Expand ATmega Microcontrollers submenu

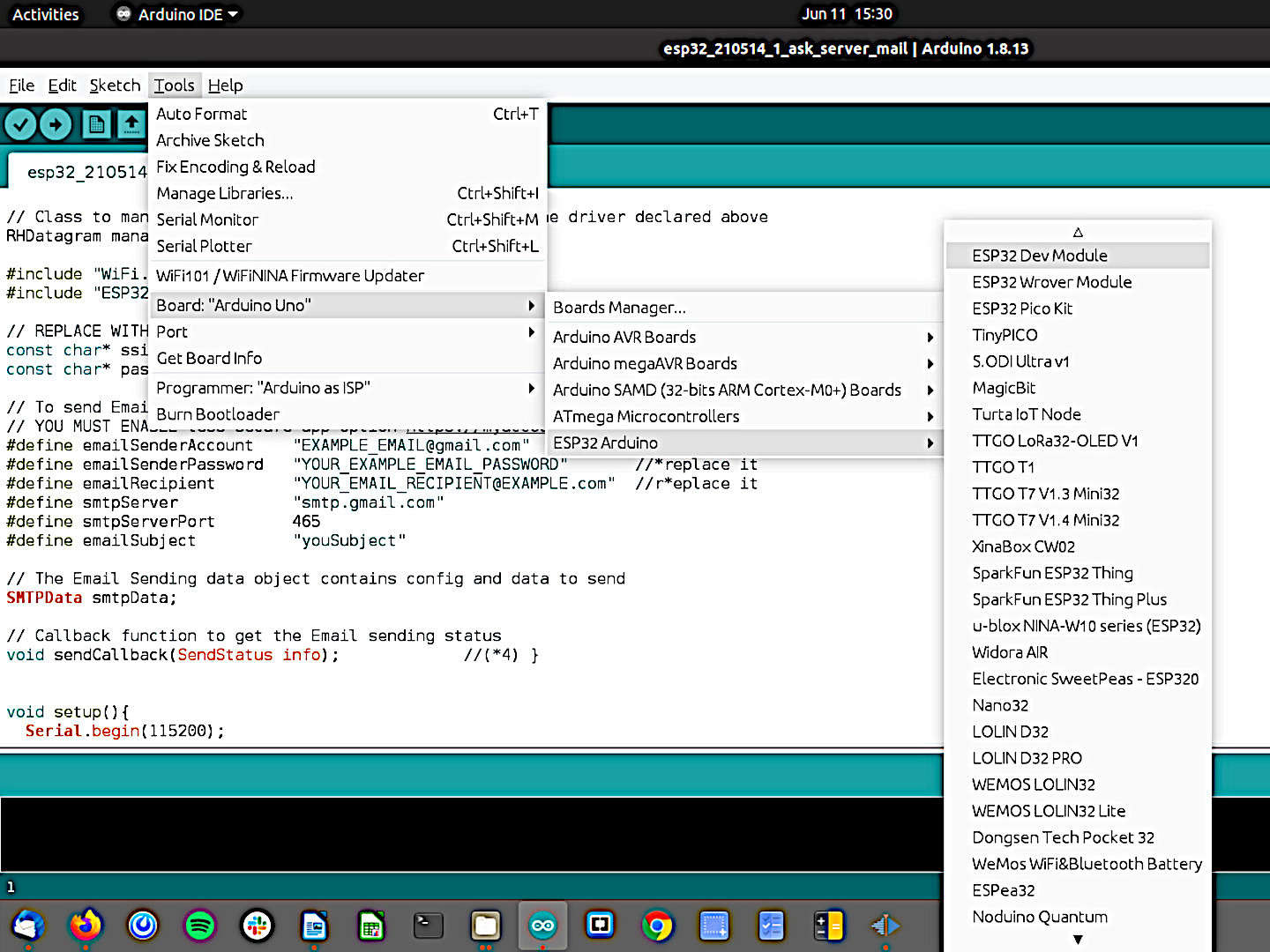pyautogui.click(x=745, y=416)
